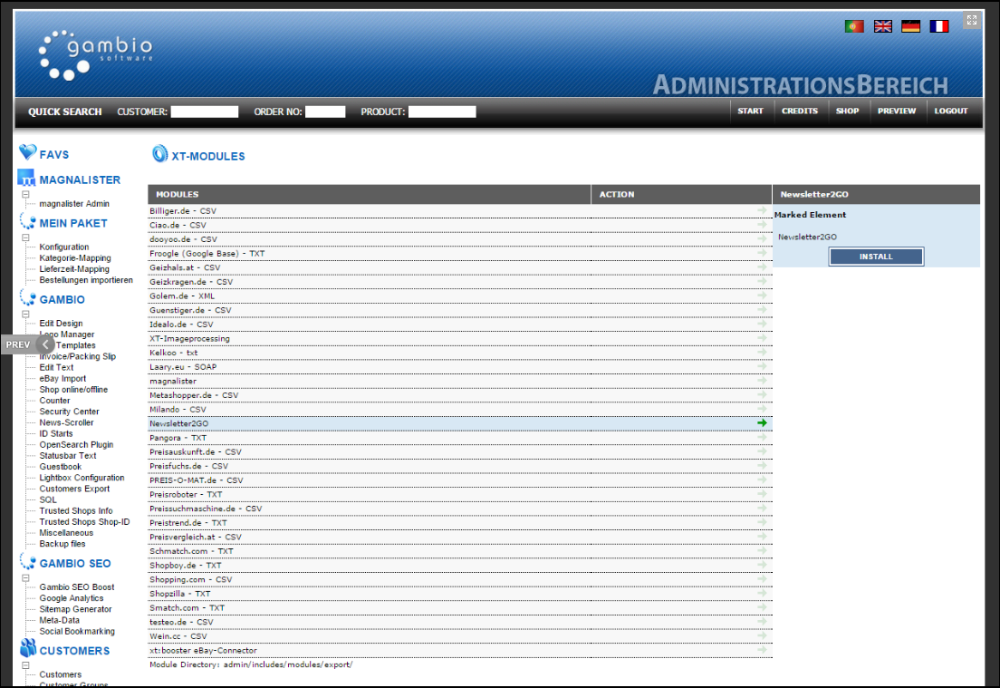Image resolution: width=1000 pixels, height=688 pixels.
Task: Select the Froogle (Google Base) module row
Action: click(460, 253)
